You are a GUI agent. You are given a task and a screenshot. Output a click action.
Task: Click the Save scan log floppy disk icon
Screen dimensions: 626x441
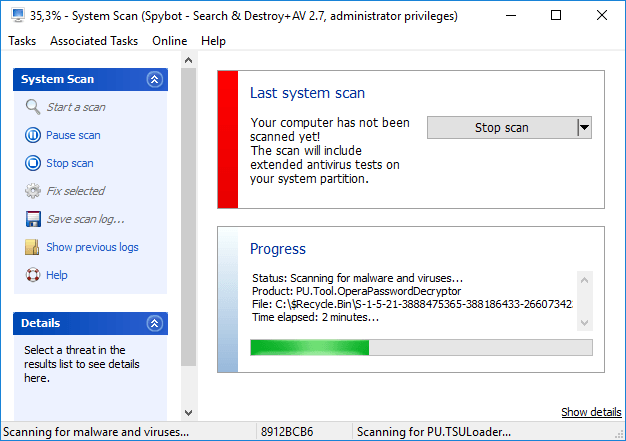33,219
